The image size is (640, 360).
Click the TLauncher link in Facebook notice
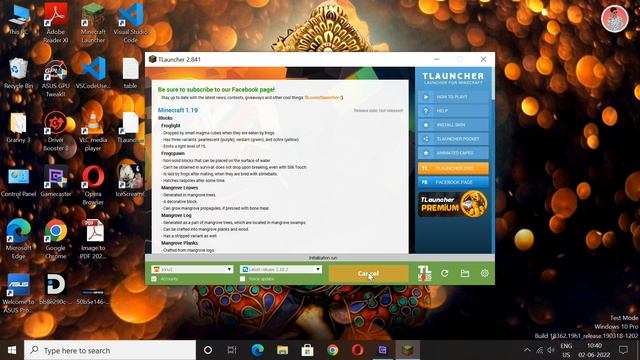coord(322,98)
